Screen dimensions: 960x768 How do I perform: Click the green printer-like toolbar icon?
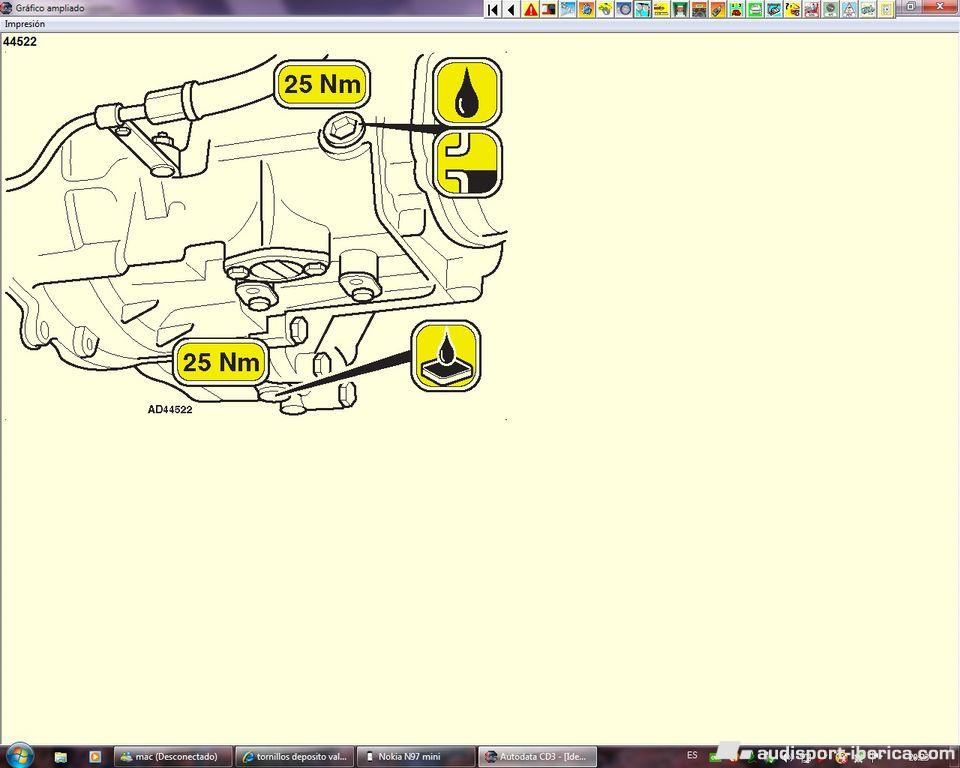pos(755,9)
